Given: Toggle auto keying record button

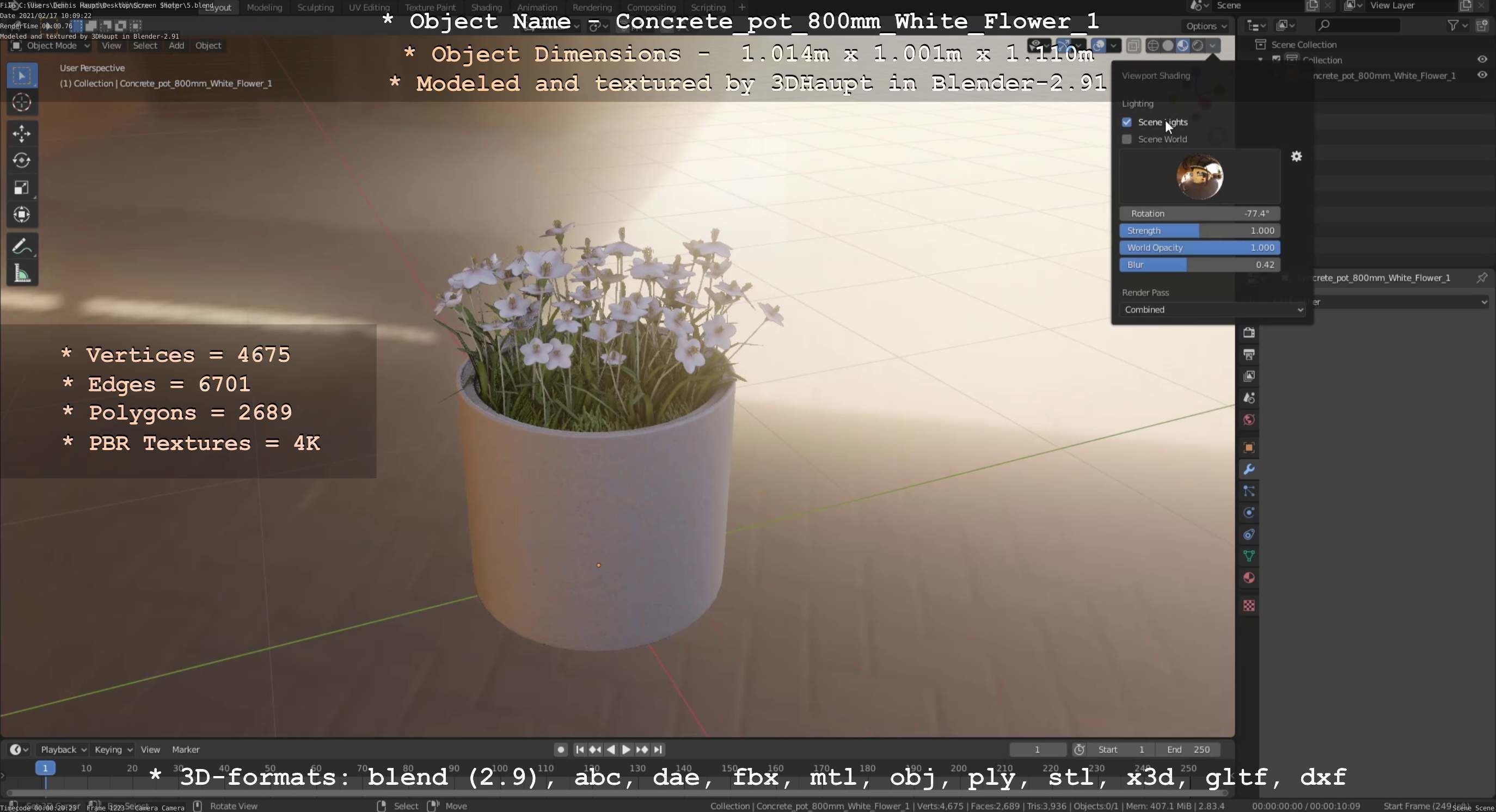Looking at the screenshot, I should (560, 749).
